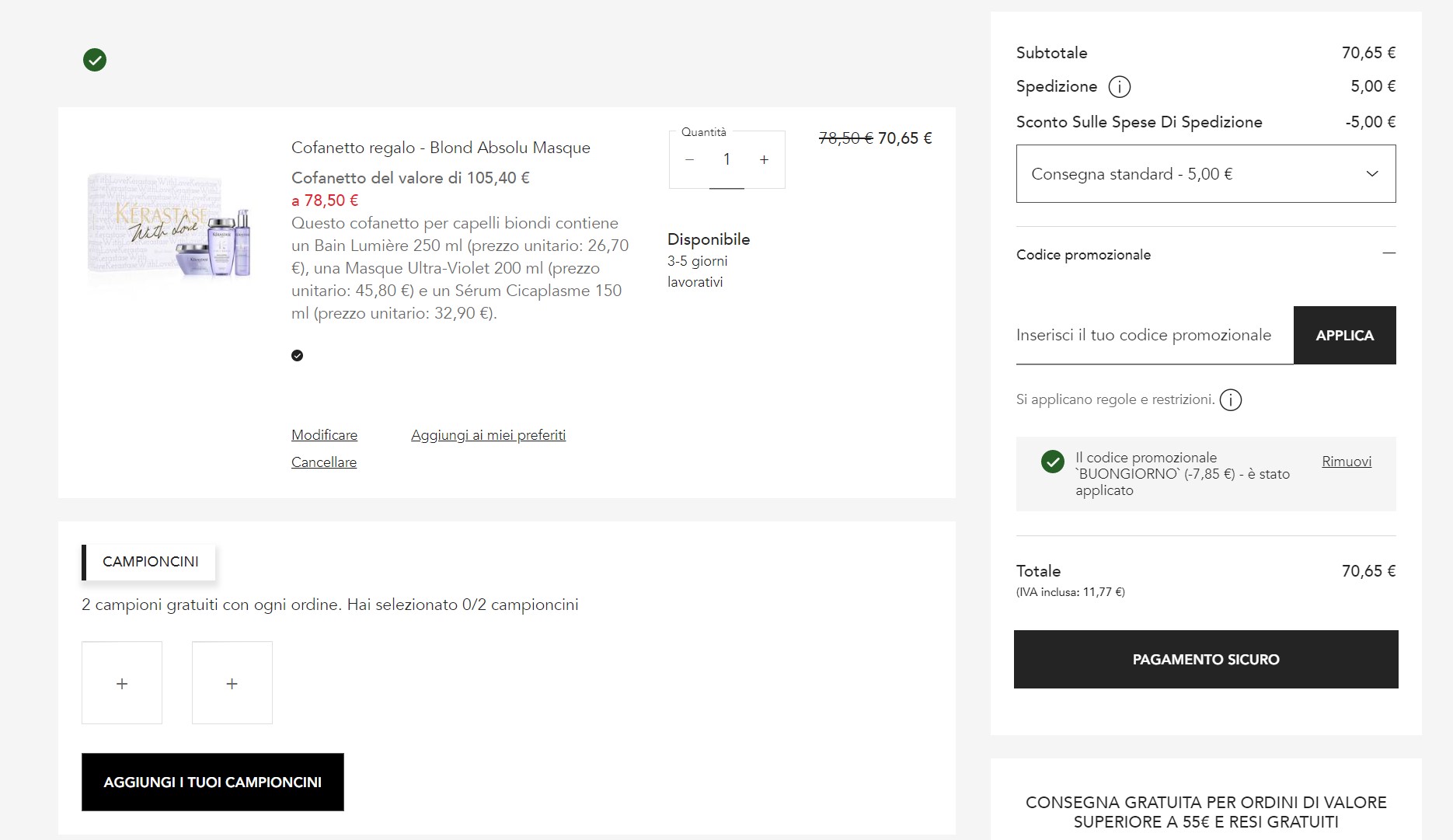Viewport: 1453px width, 840px height.
Task: Click the small black check under product description
Action: coord(297,356)
